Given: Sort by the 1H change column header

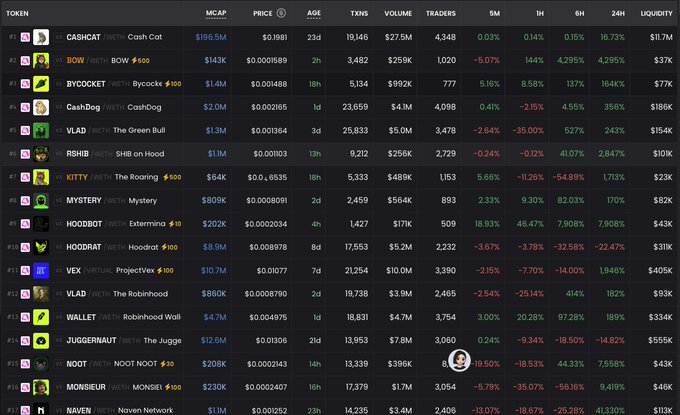Looking at the screenshot, I should click(539, 13).
